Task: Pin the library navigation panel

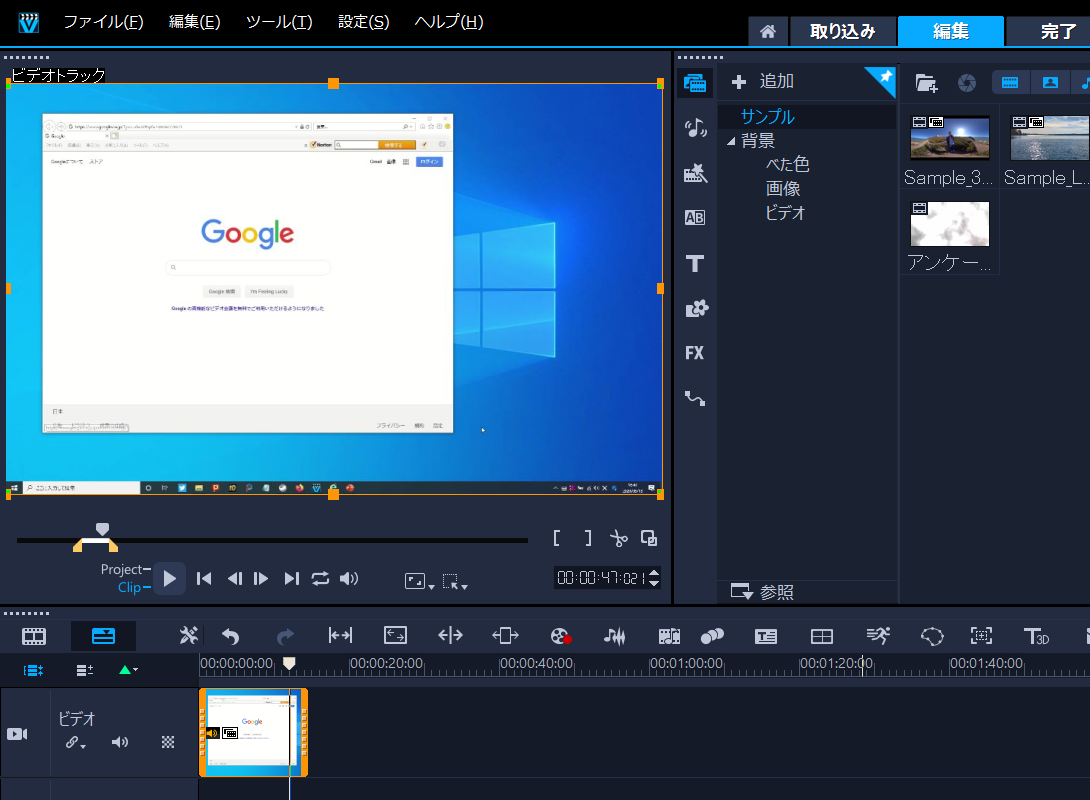Action: click(x=884, y=78)
